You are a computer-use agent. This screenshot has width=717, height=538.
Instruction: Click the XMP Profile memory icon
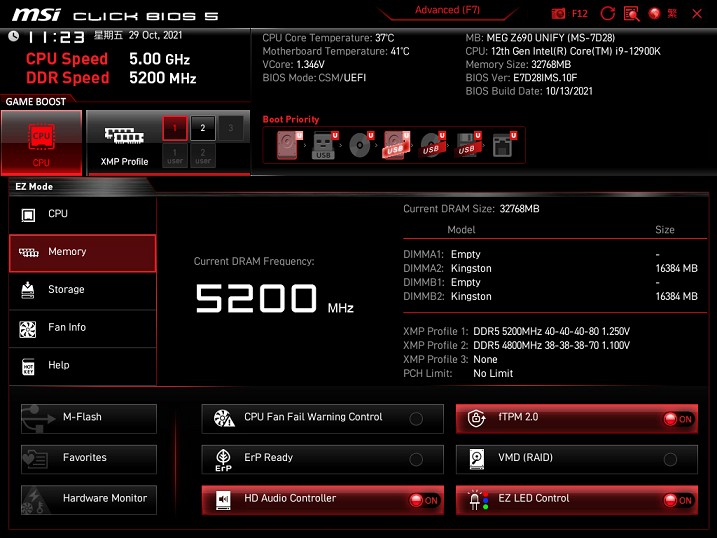[x=124, y=136]
